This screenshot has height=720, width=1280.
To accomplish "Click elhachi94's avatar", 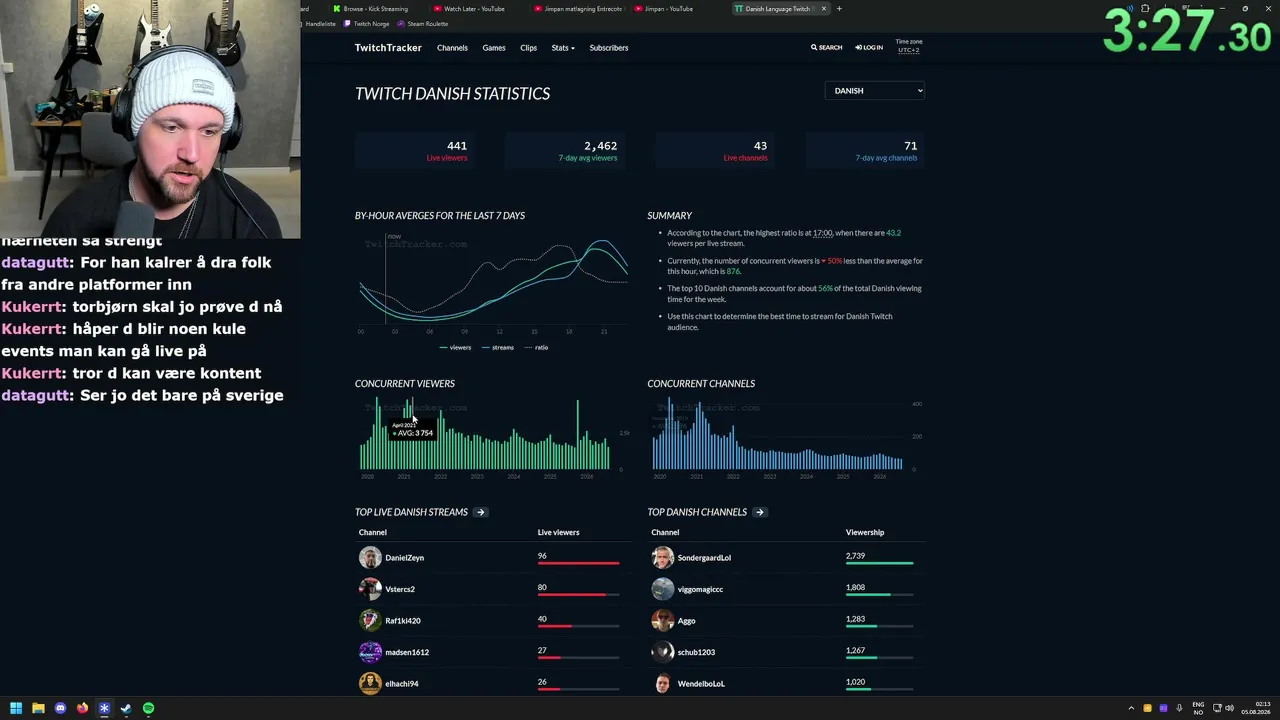I will coord(370,684).
